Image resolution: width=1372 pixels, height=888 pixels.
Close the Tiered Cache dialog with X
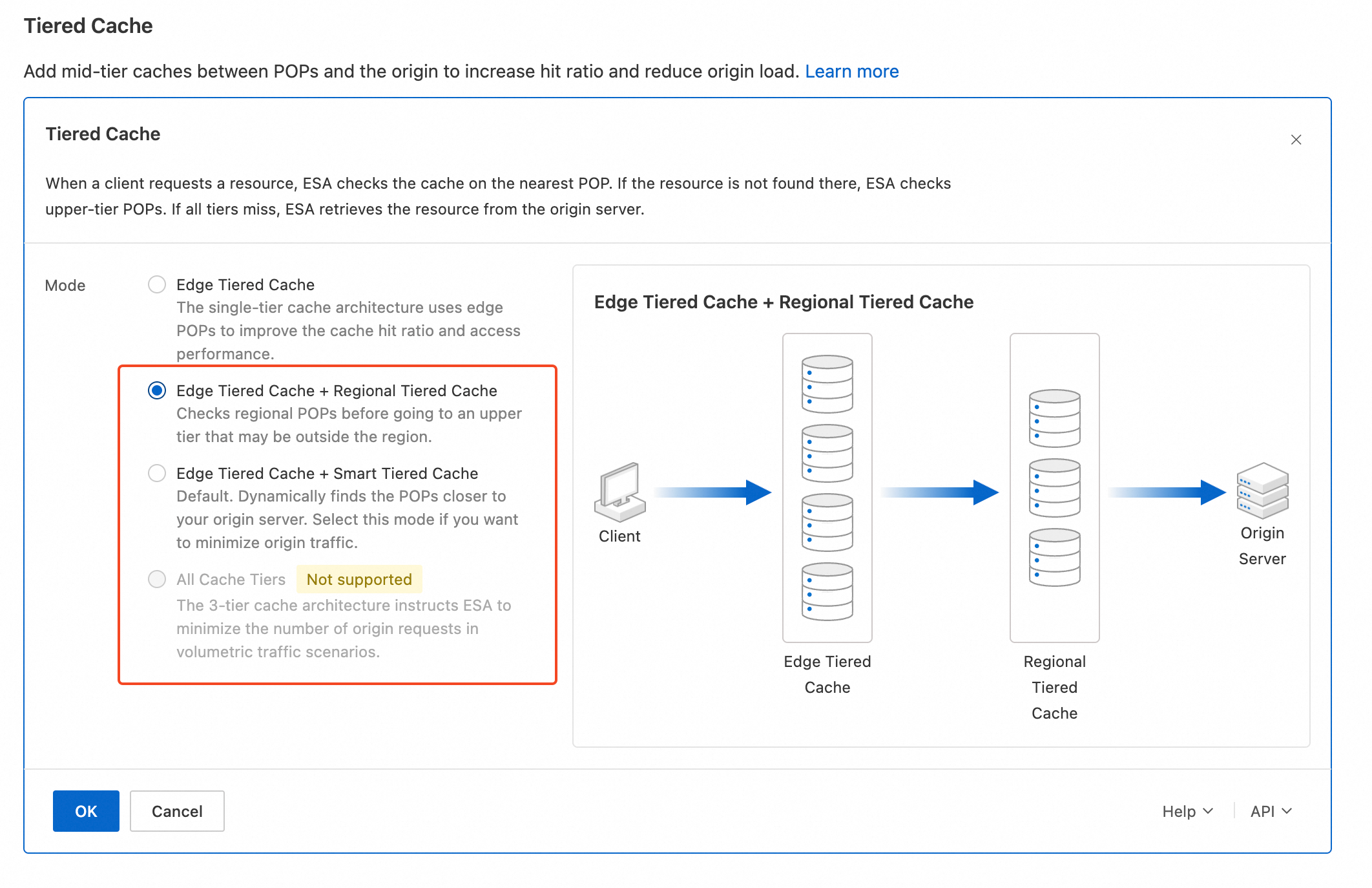(1296, 140)
